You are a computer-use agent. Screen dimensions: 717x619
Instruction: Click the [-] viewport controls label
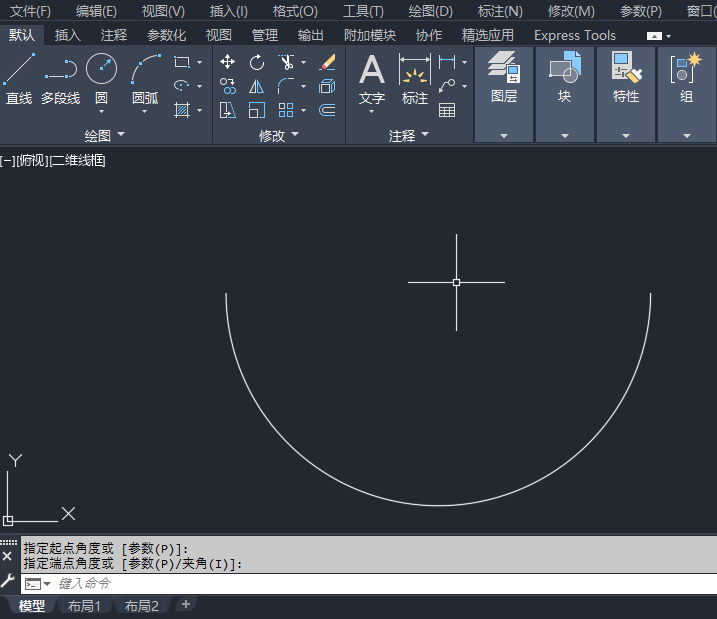(8, 160)
